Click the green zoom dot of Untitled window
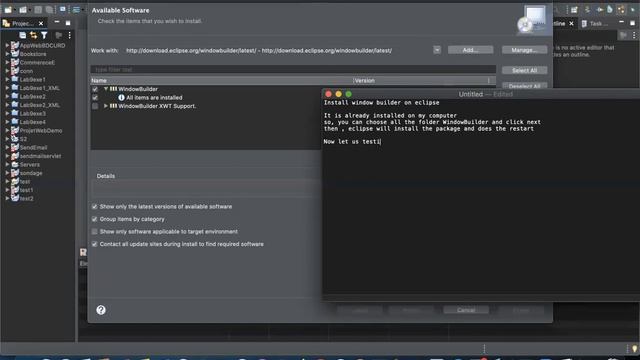This screenshot has width=640, height=360. click(x=349, y=94)
